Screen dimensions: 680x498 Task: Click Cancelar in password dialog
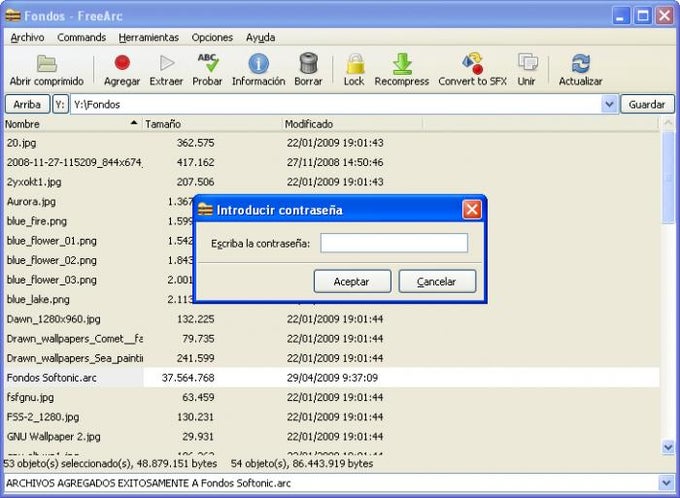tap(437, 282)
